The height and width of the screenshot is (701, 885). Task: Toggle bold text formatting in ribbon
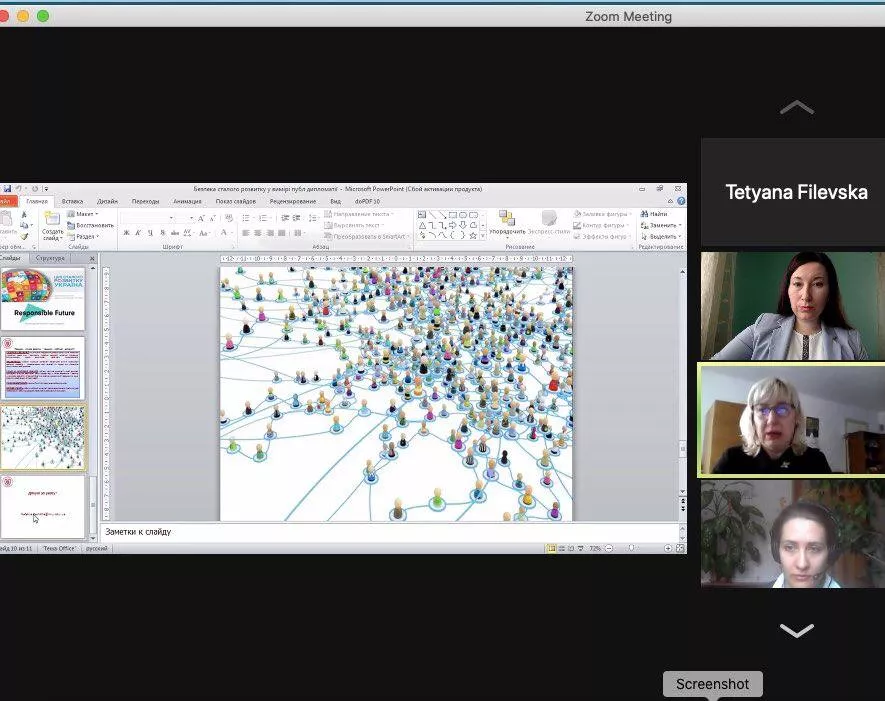[x=125, y=232]
